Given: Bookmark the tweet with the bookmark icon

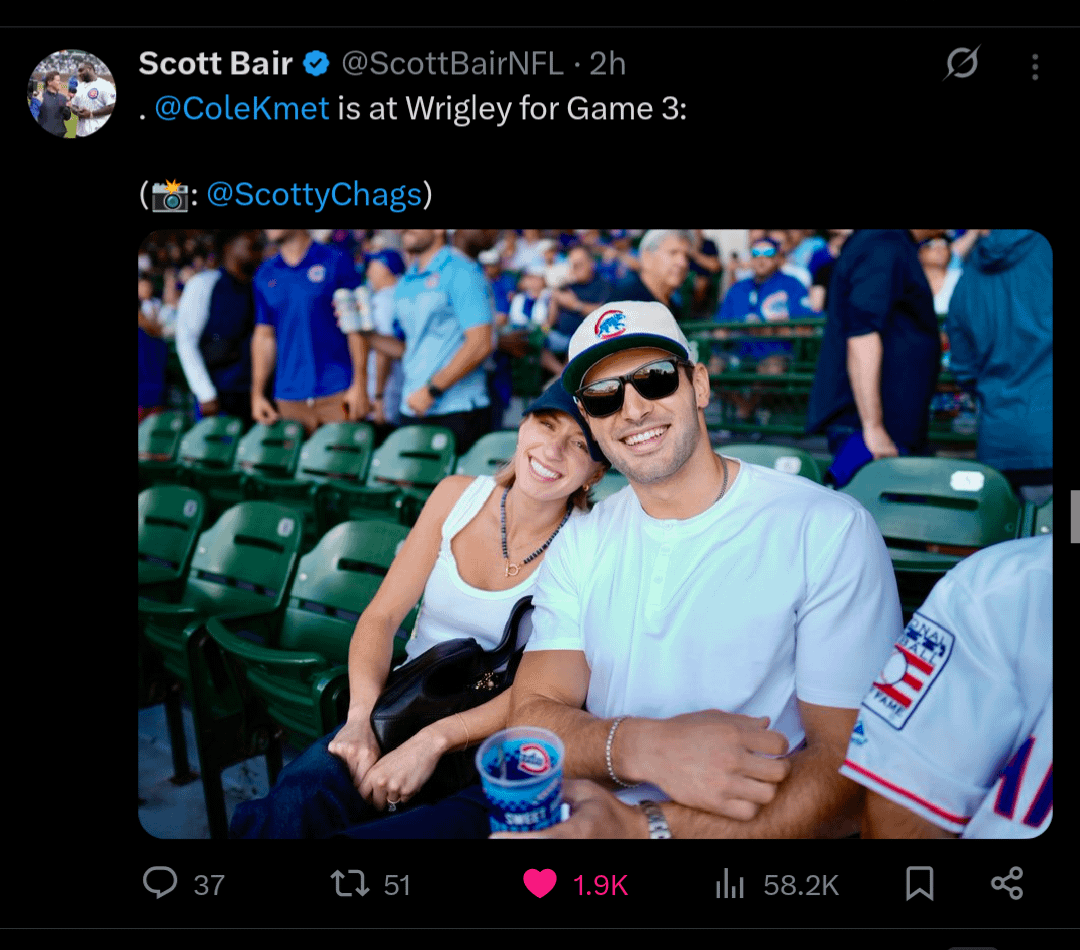Looking at the screenshot, I should pyautogui.click(x=916, y=883).
